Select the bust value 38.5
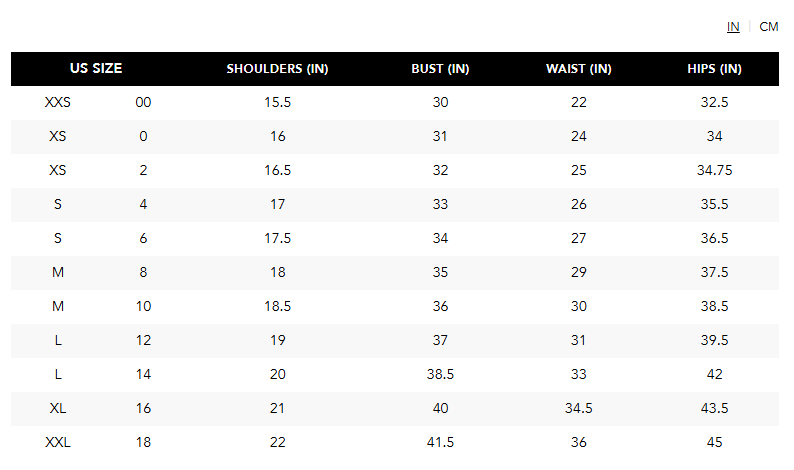Viewport: 794px width, 470px height. tap(440, 374)
